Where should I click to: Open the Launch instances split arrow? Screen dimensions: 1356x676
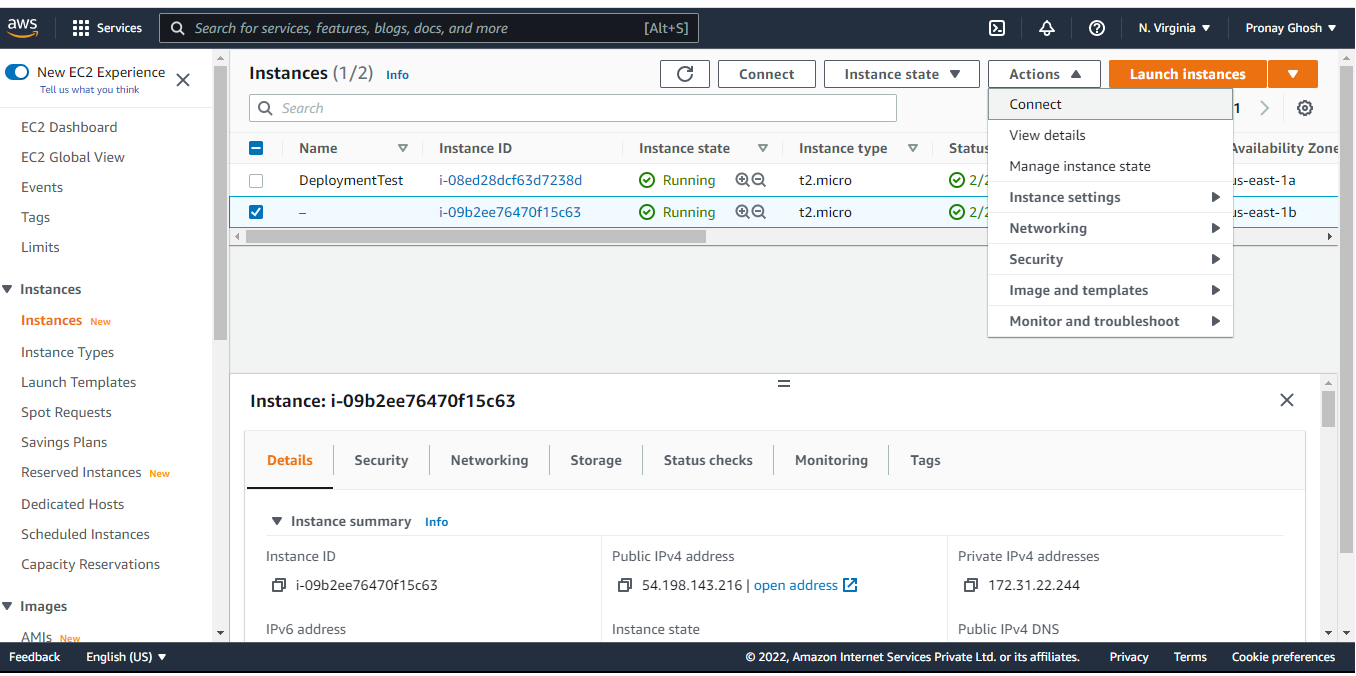(x=1293, y=74)
